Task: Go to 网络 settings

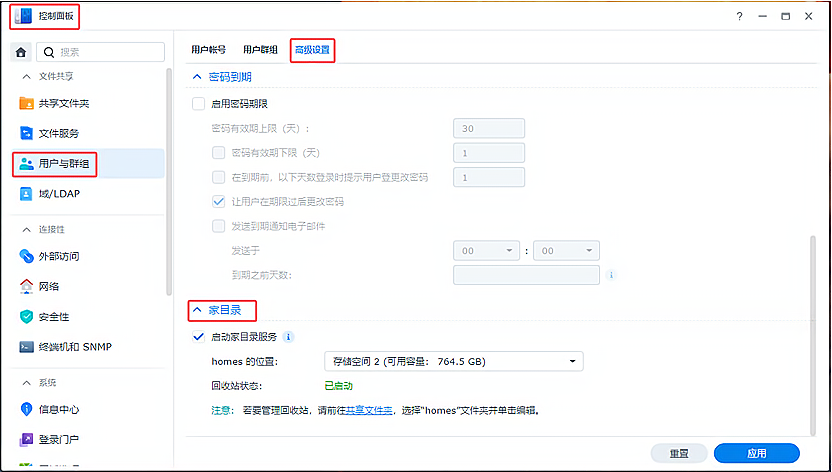Action: [48, 287]
